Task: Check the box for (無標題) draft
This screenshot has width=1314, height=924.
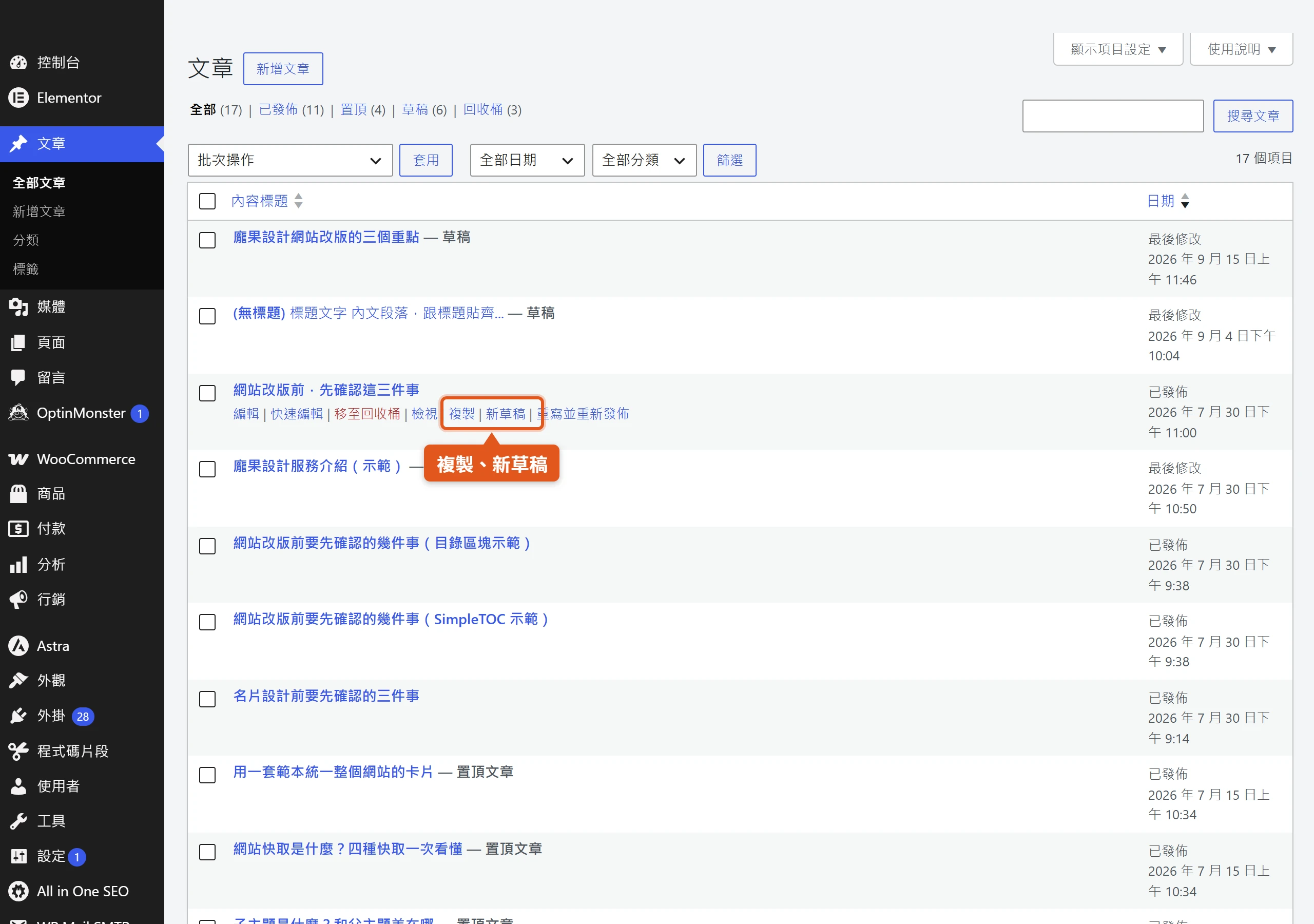Action: (x=207, y=316)
